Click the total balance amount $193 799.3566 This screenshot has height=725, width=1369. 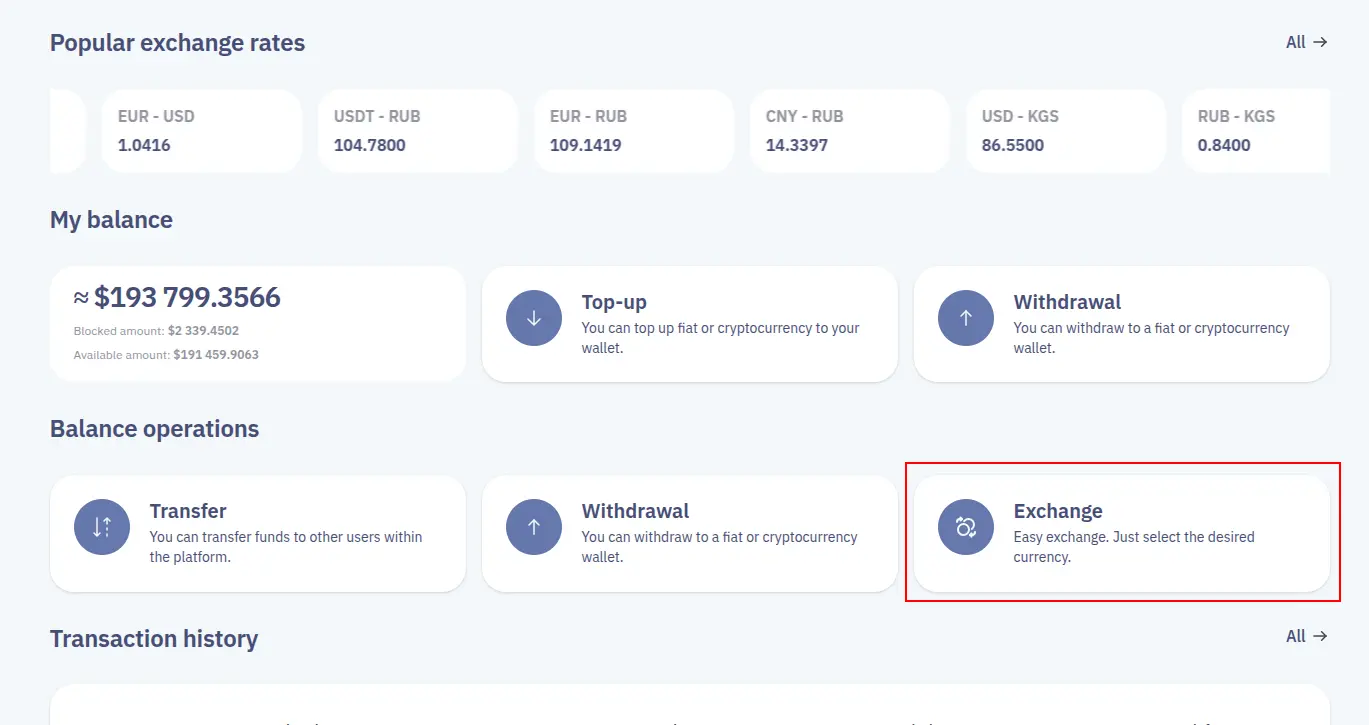click(x=188, y=297)
